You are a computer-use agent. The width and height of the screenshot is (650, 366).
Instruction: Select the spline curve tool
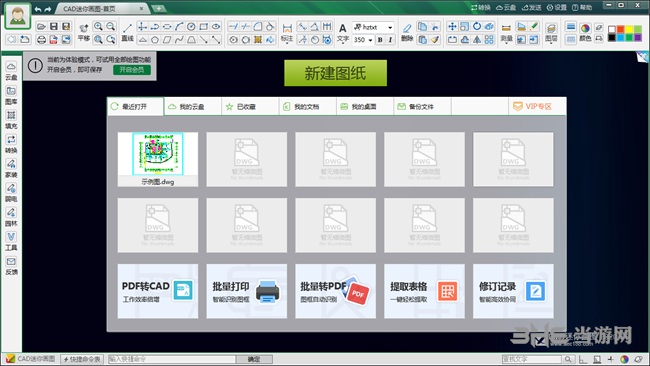click(x=179, y=40)
